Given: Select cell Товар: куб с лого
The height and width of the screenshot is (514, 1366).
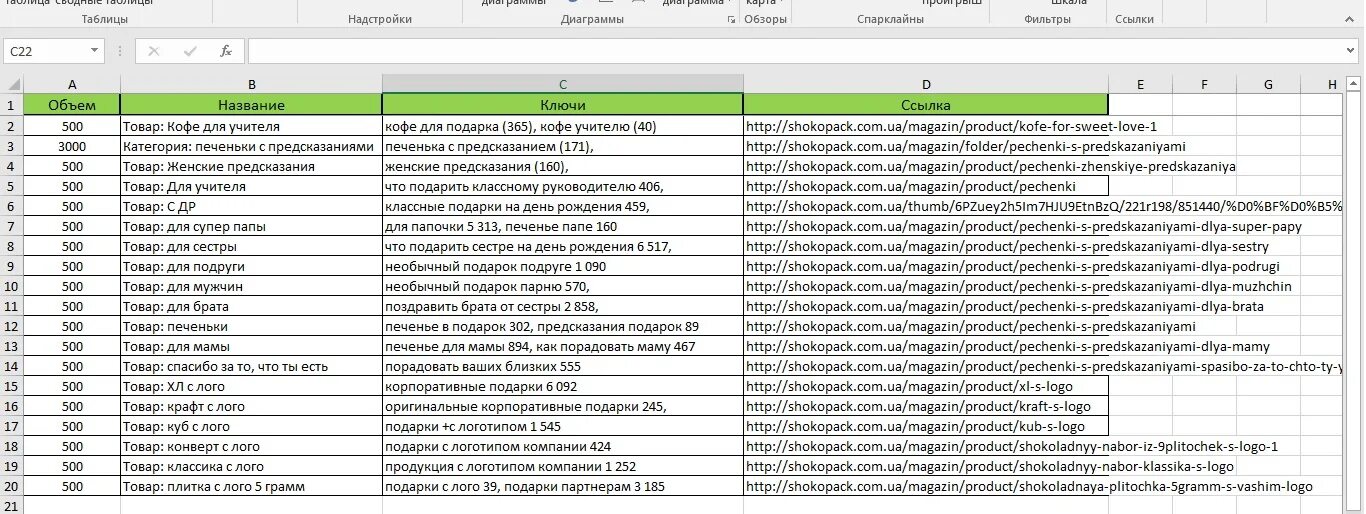Looking at the screenshot, I should [x=252, y=426].
